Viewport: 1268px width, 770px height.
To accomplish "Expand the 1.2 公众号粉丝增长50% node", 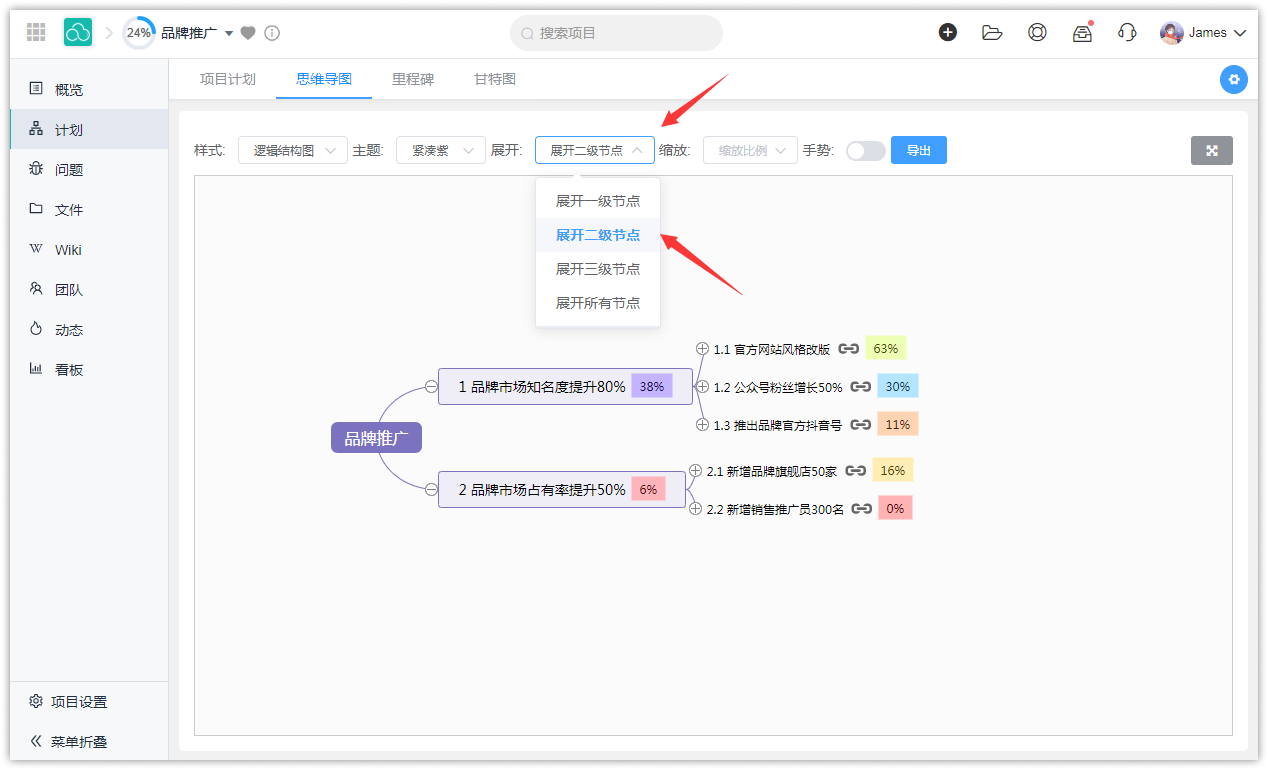I will pyautogui.click(x=702, y=387).
